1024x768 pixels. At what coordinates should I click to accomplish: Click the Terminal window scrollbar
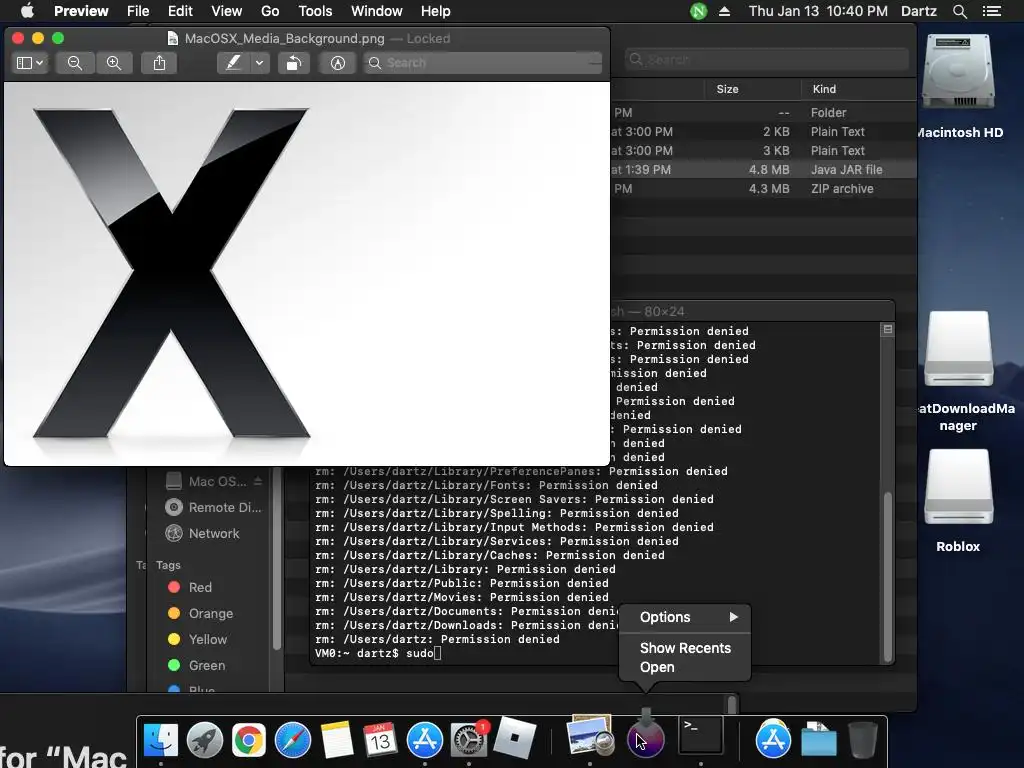[888, 576]
